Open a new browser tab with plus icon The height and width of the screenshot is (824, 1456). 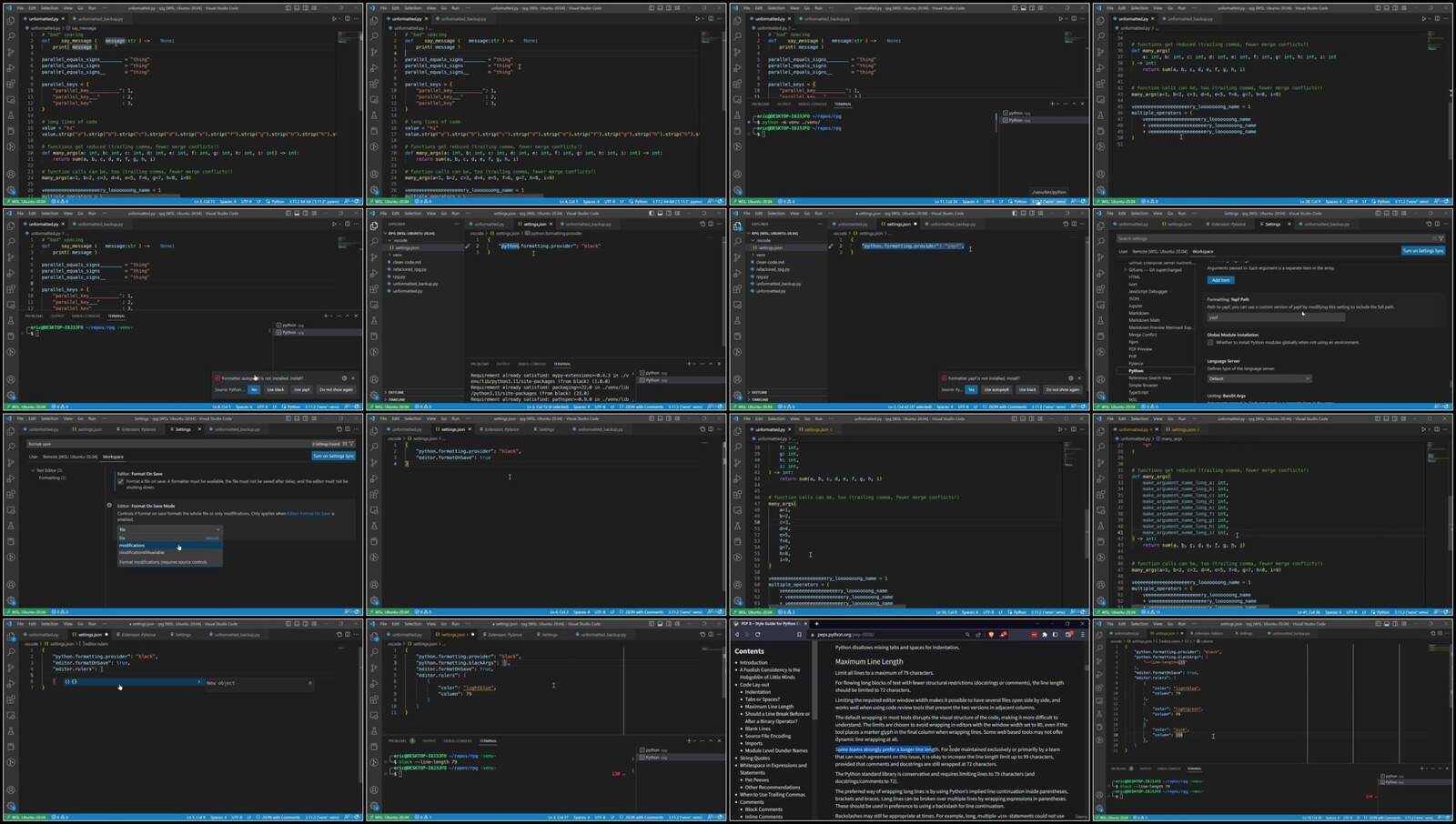[816, 624]
